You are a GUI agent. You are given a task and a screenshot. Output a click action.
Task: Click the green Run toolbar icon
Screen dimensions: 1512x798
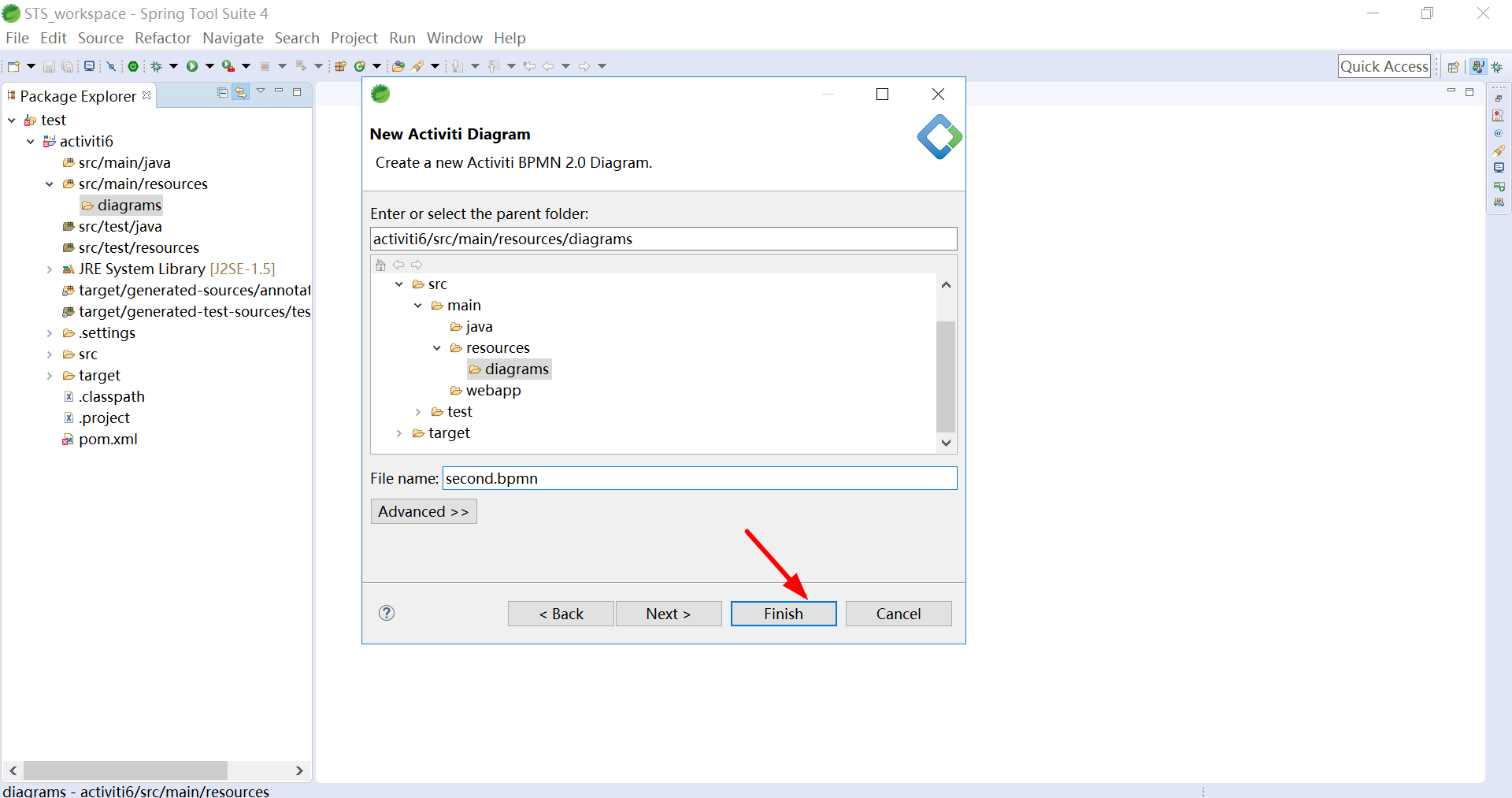coord(192,66)
